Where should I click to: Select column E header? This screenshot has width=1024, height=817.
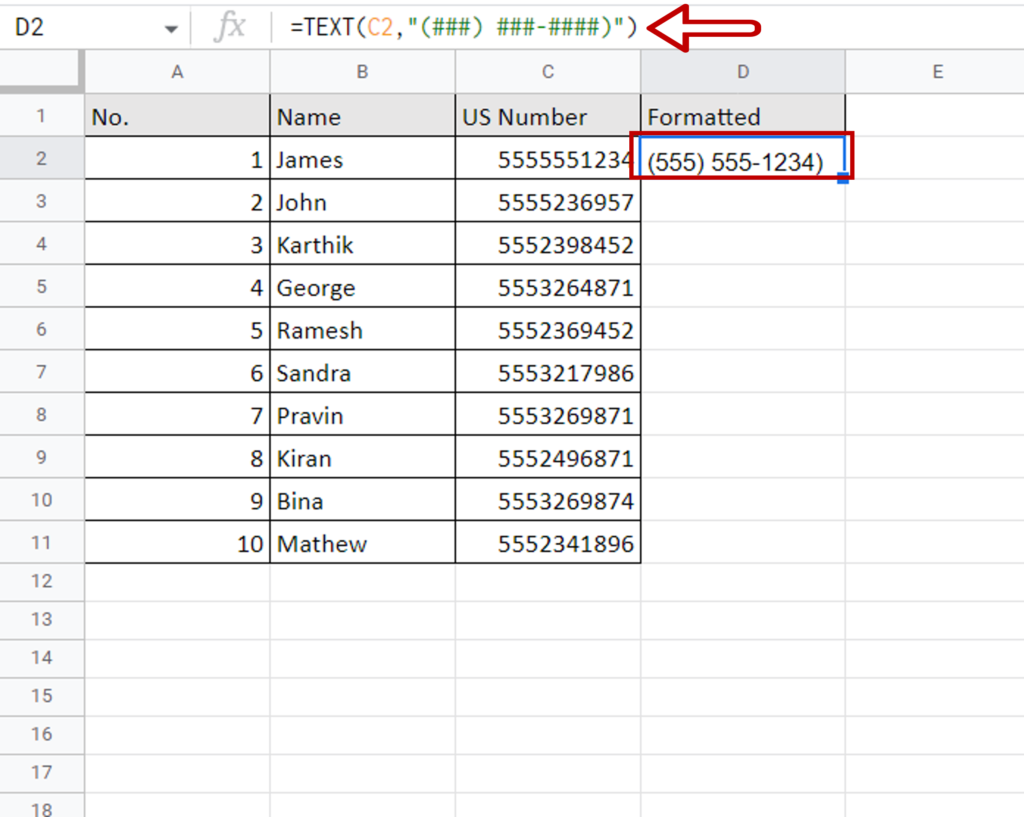[x=937, y=72]
